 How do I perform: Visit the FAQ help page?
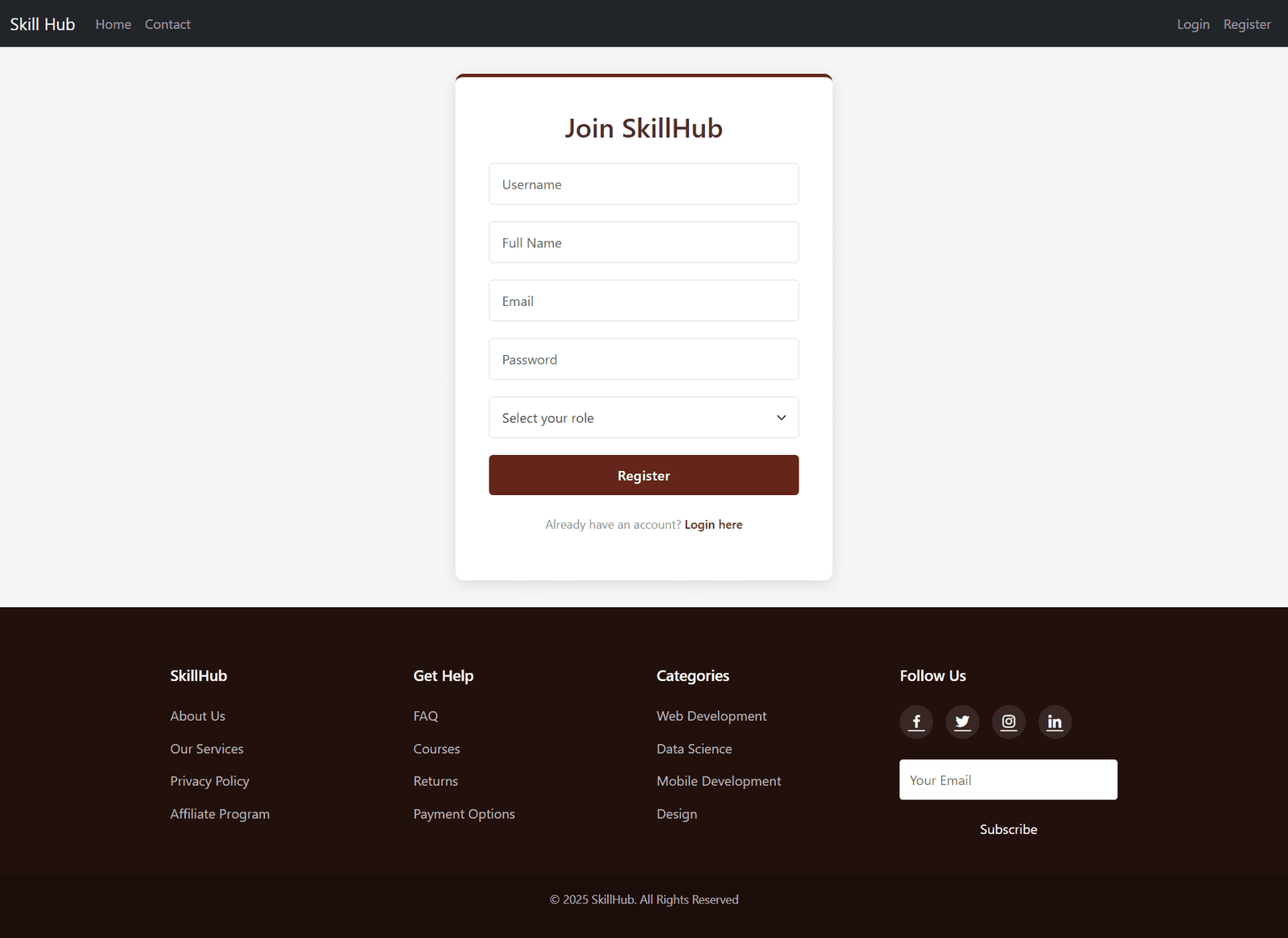pos(425,715)
